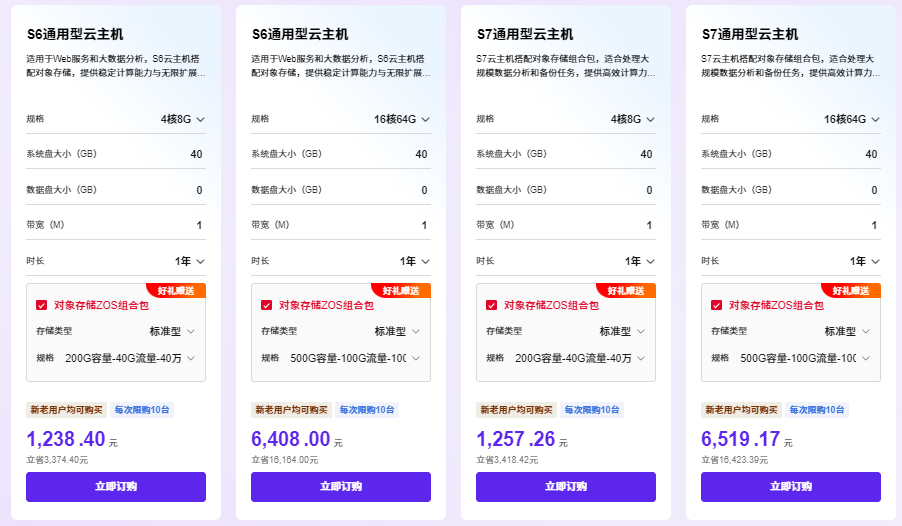Click the 好礼赠送 badge on the S7 4核8G card

(x=626, y=291)
